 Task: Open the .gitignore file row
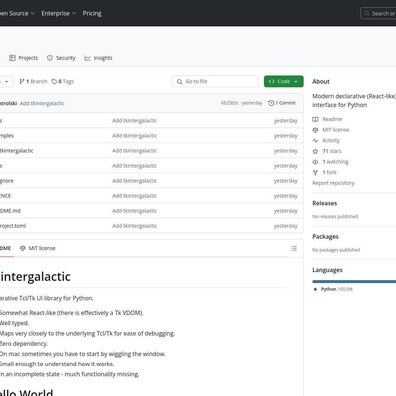pyautogui.click(x=151, y=181)
